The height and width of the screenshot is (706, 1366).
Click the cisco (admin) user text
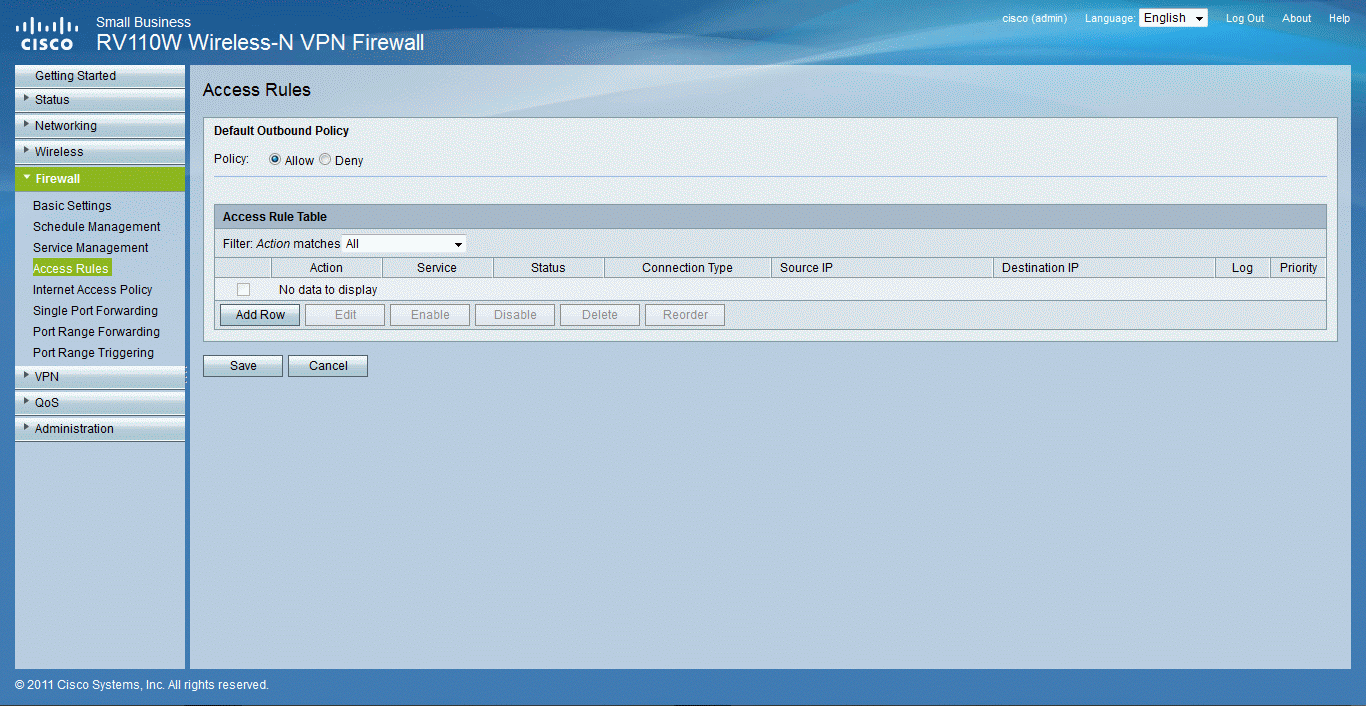click(1034, 19)
